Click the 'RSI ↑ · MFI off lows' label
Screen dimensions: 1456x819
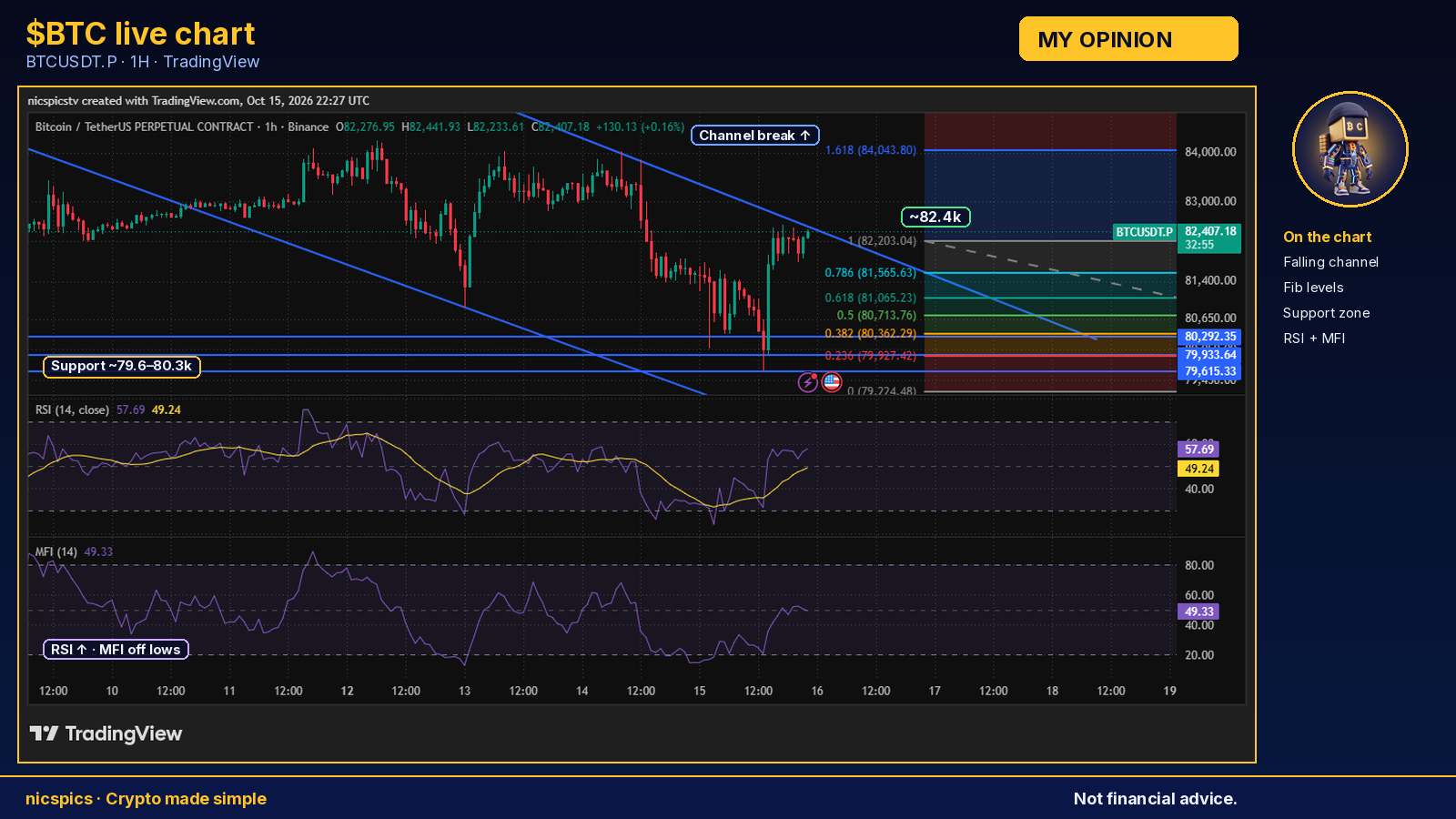(116, 650)
